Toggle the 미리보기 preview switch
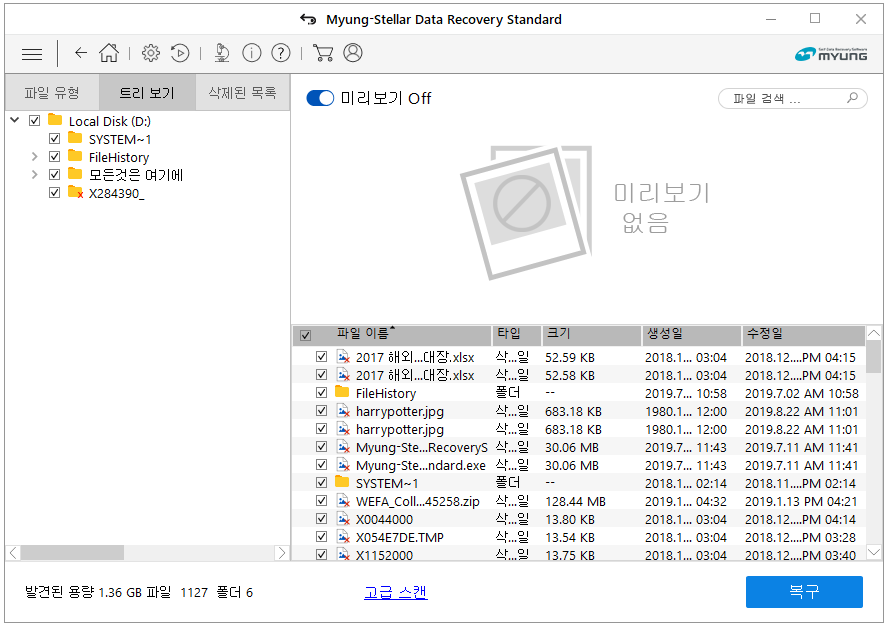Image resolution: width=889 pixels, height=628 pixels. [x=320, y=98]
